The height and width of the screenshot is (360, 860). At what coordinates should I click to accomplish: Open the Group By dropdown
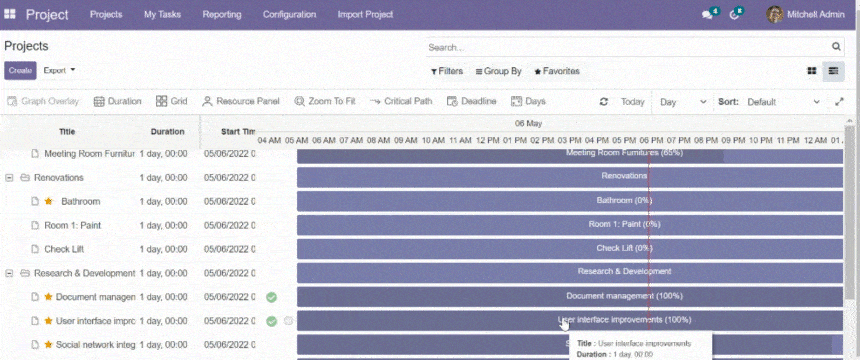click(499, 71)
